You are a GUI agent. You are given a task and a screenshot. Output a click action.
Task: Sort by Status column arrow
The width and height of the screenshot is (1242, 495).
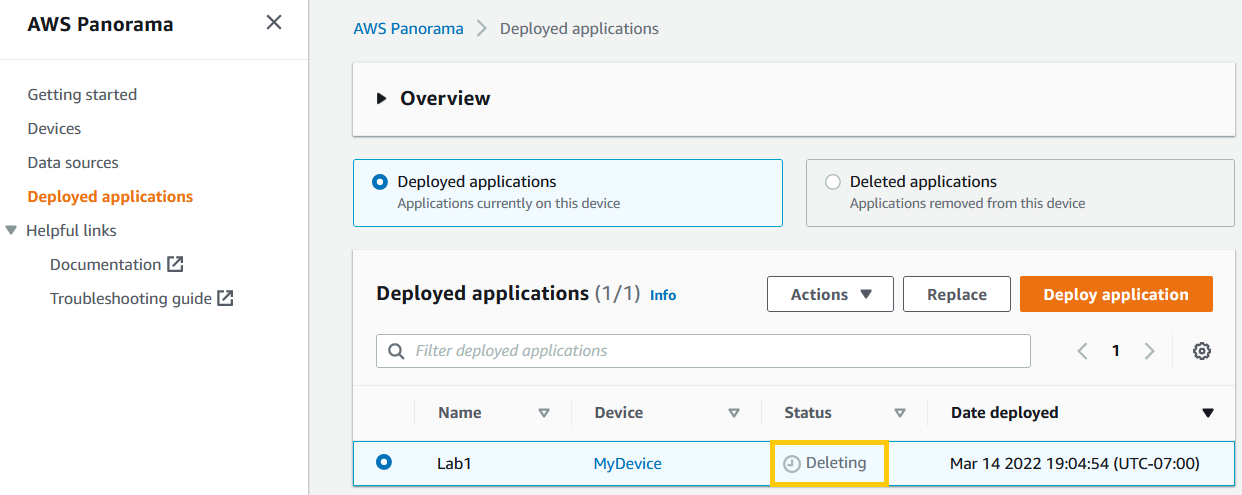[900, 412]
